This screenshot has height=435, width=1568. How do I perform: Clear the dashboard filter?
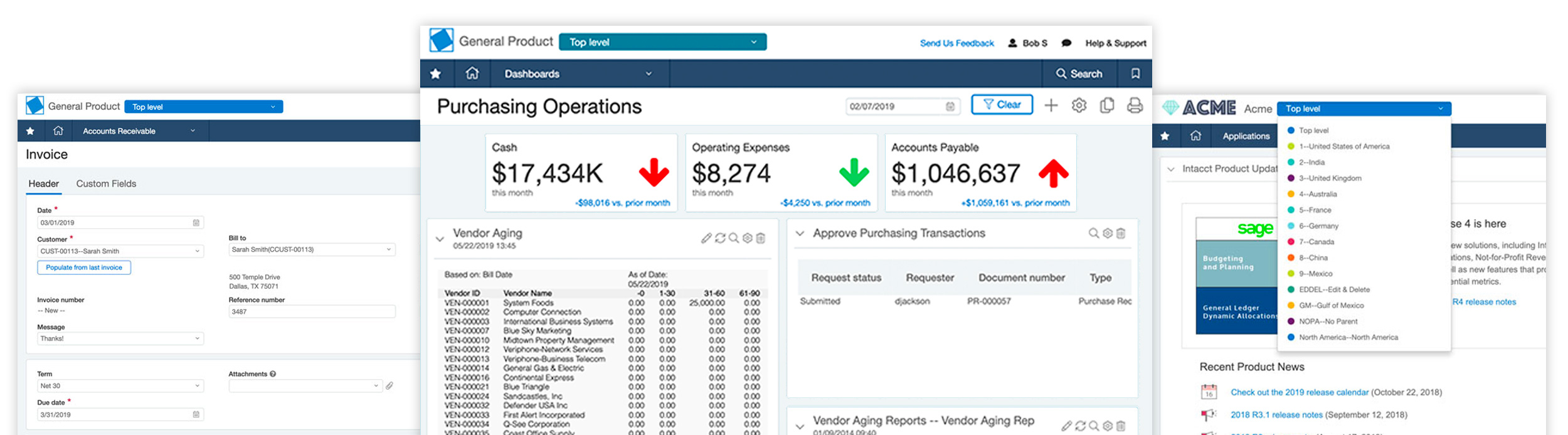tap(1002, 105)
